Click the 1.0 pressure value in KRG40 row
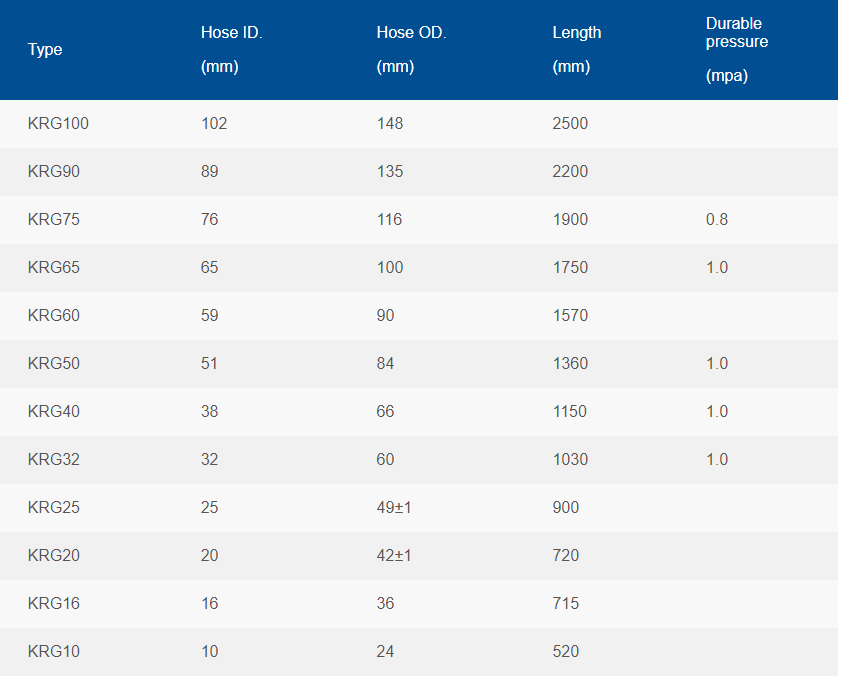Image resolution: width=844 pixels, height=682 pixels. [716, 412]
